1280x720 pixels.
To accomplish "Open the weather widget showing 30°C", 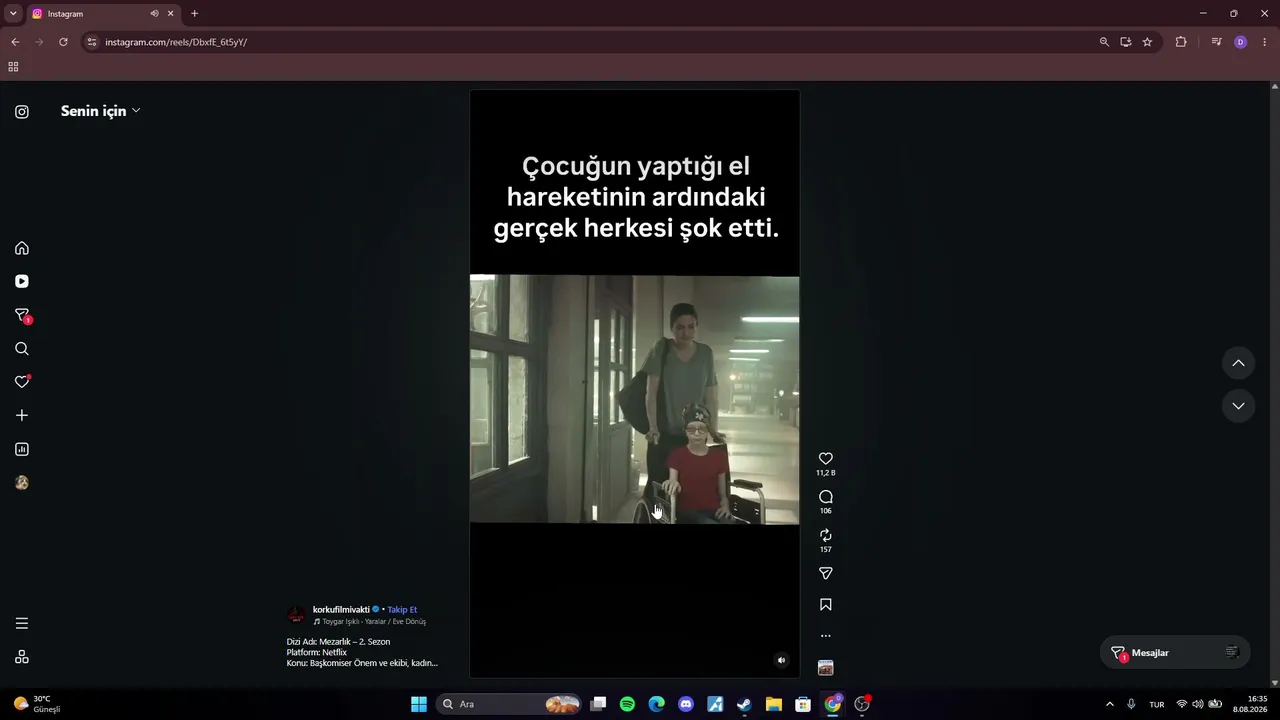I will point(38,704).
